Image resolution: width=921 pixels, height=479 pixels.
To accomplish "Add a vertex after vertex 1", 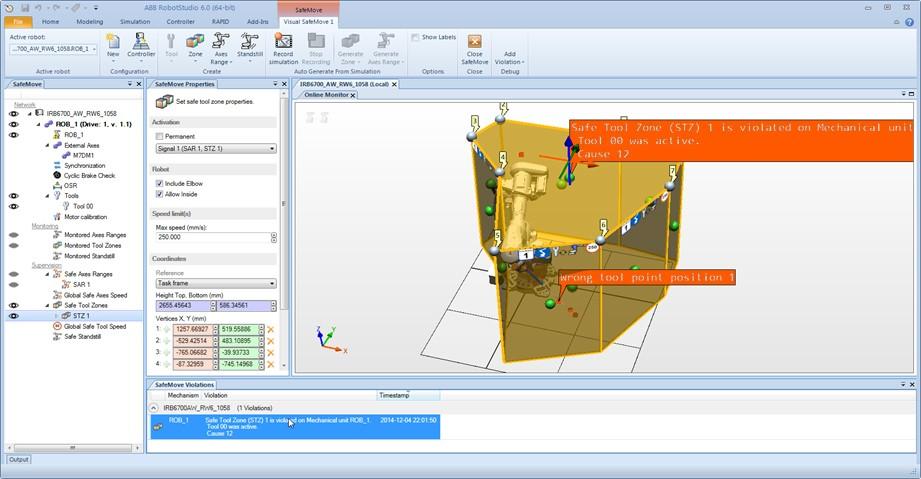I will click(x=167, y=330).
